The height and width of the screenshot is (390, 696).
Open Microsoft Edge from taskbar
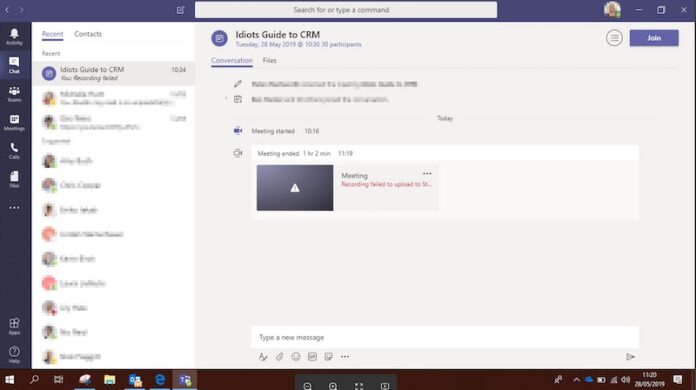160,380
